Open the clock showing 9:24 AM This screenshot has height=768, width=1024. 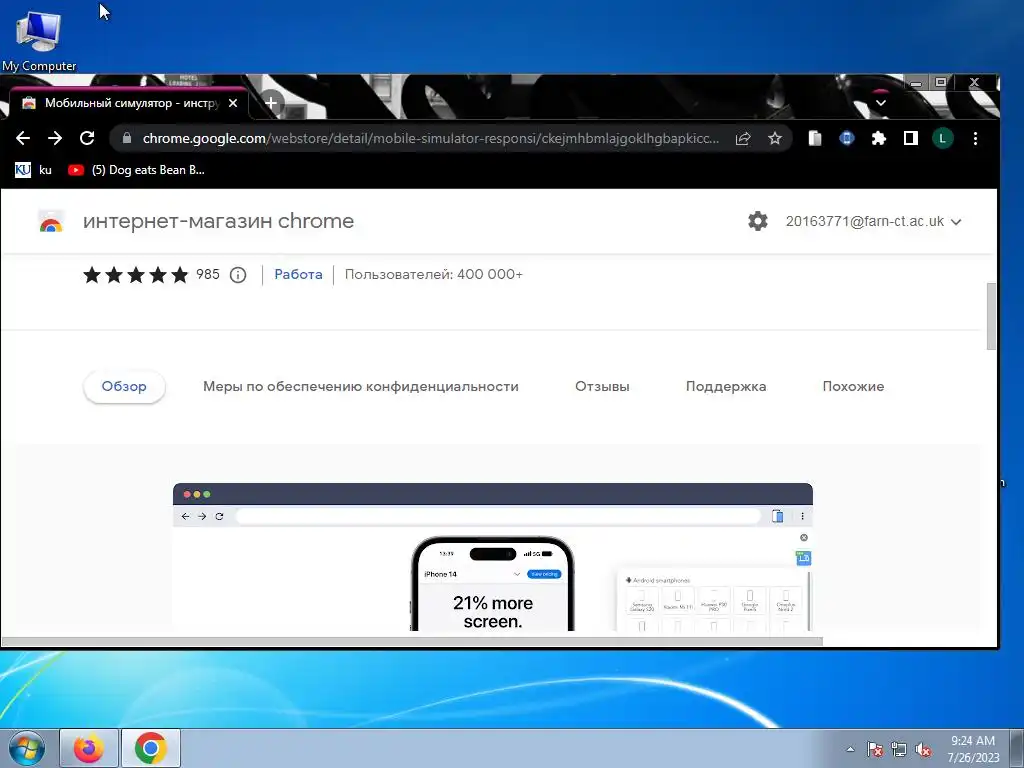pyautogui.click(x=973, y=748)
